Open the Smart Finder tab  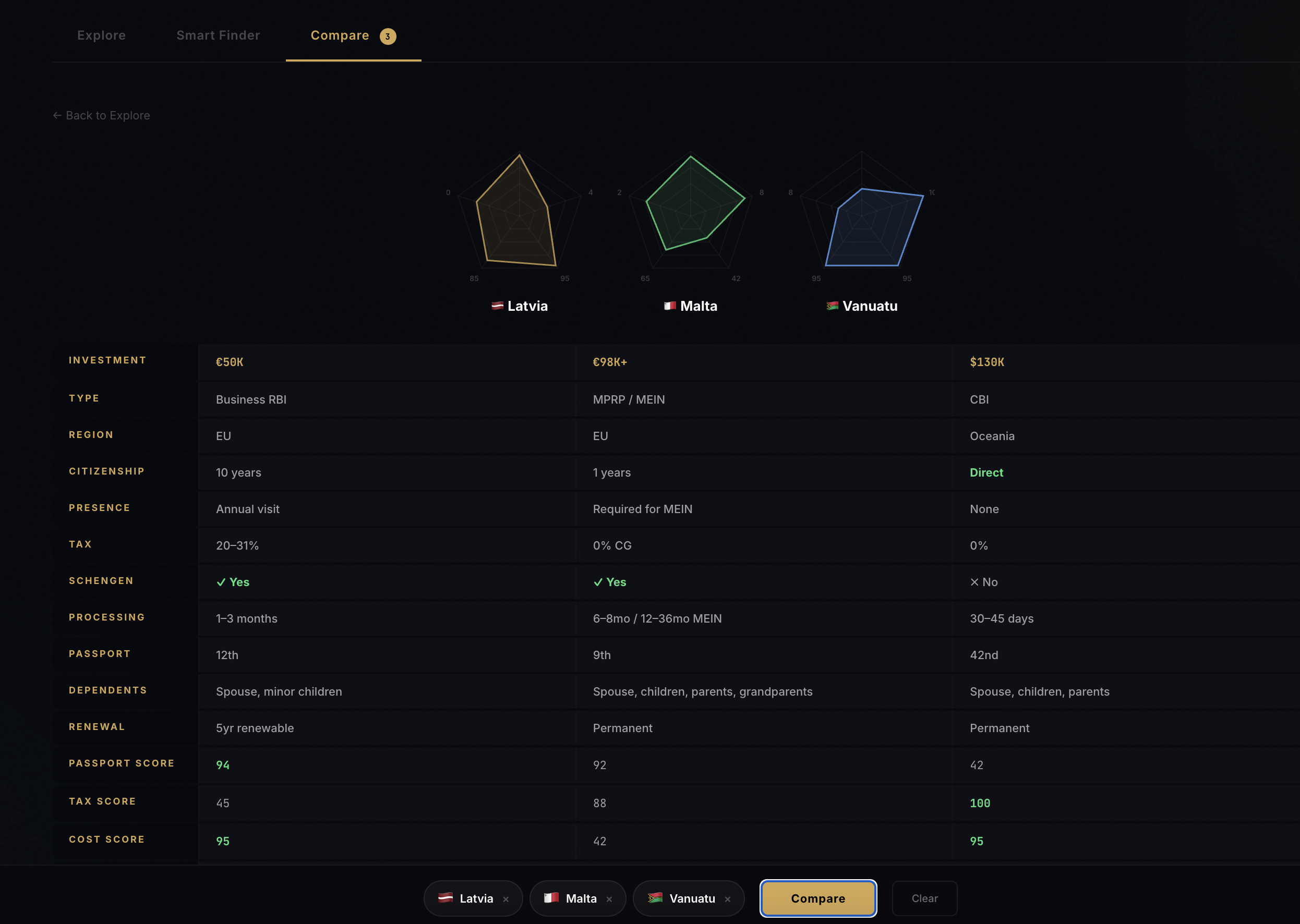218,35
